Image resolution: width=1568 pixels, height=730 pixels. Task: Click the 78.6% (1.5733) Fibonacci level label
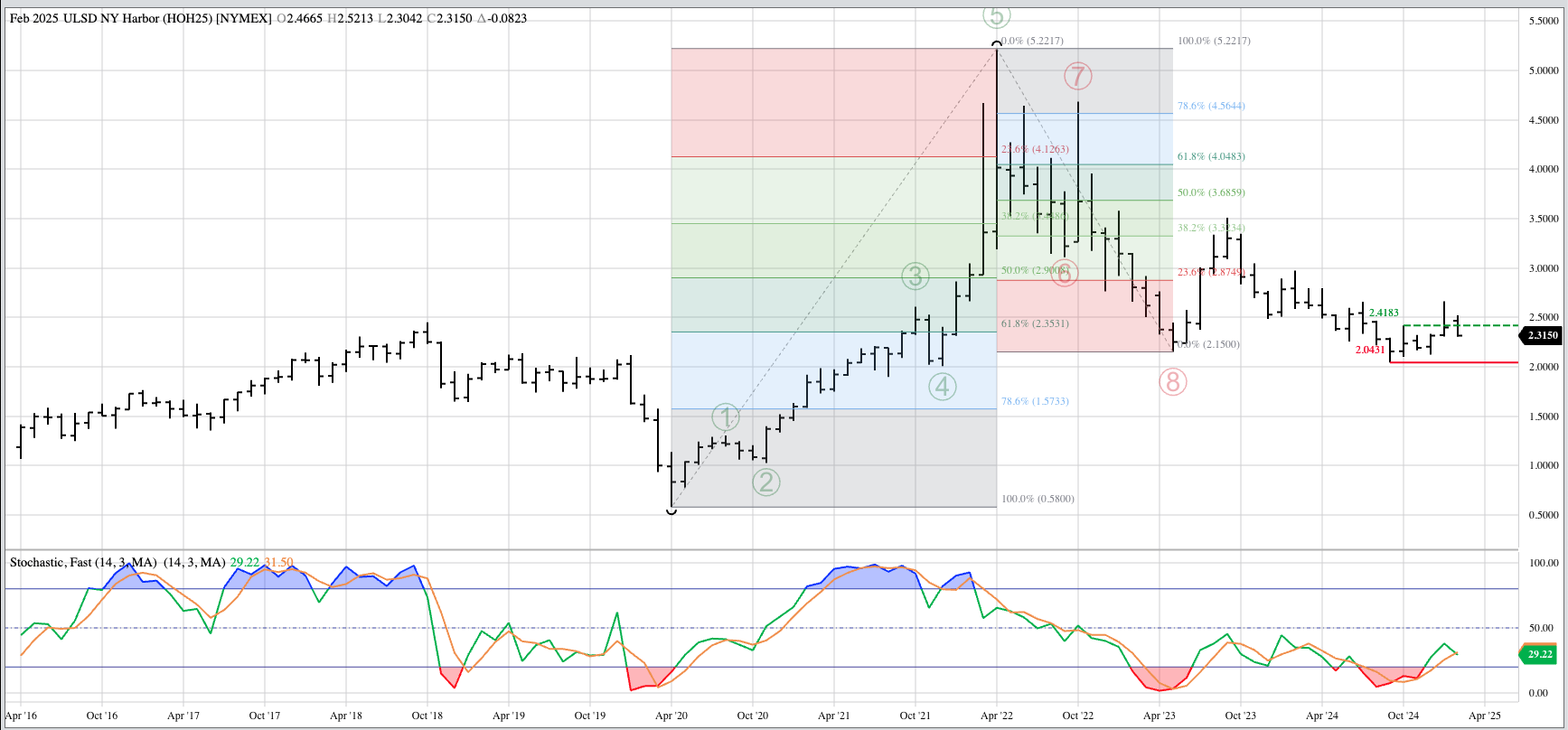coord(1035,401)
